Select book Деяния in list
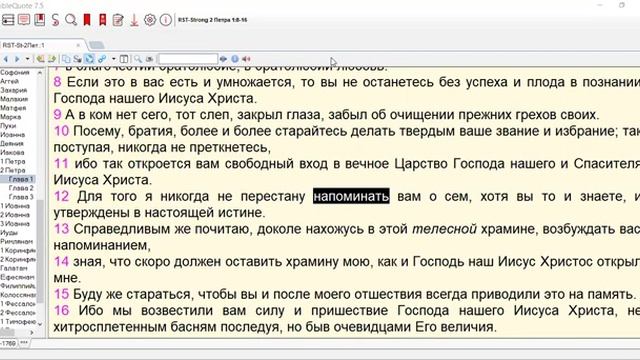Image resolution: width=640 pixels, height=360 pixels. point(12,144)
